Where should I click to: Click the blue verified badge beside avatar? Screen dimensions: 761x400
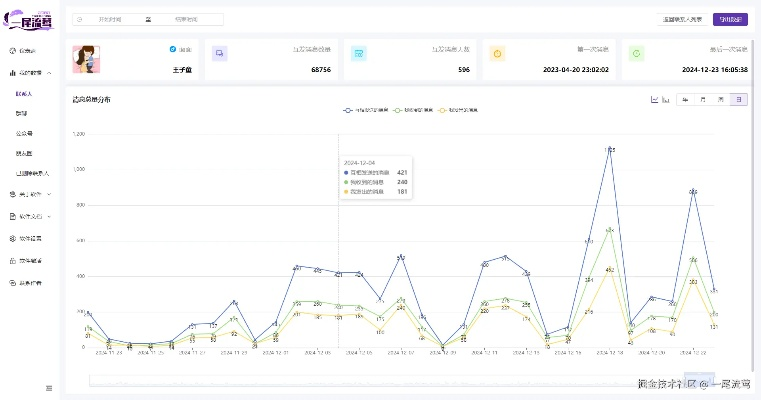click(x=173, y=49)
